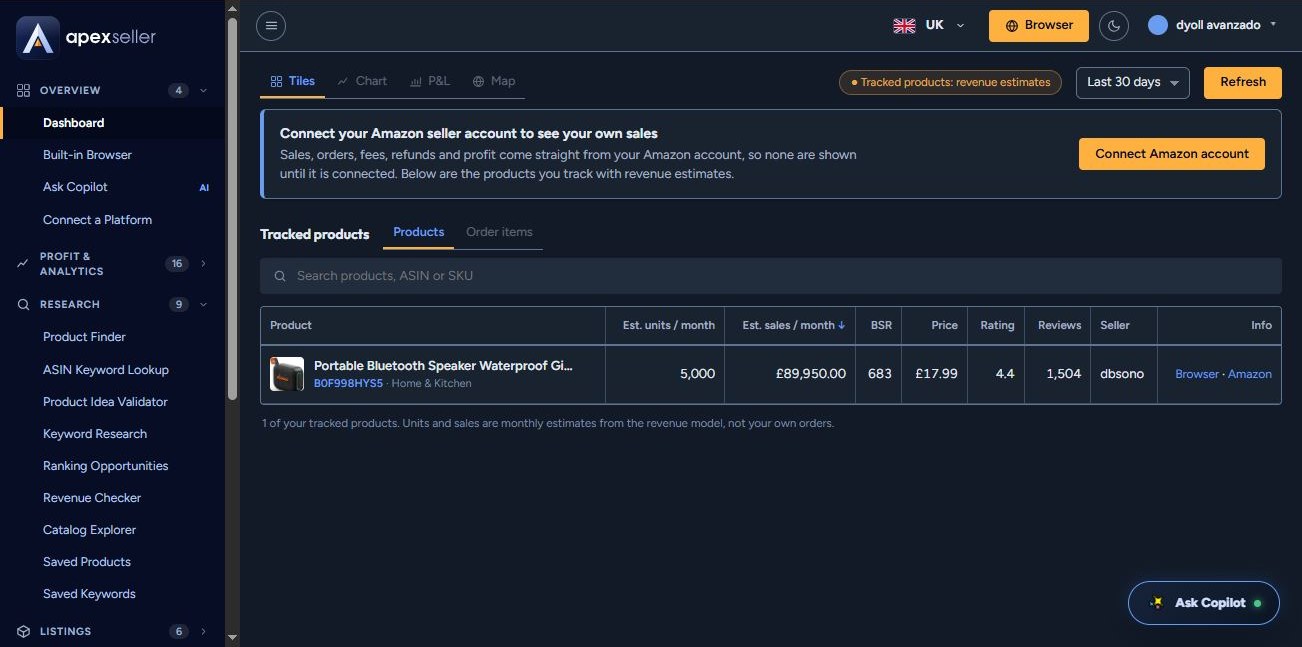Sort by Rating column header
The image size is (1302, 647).
coord(997,325)
